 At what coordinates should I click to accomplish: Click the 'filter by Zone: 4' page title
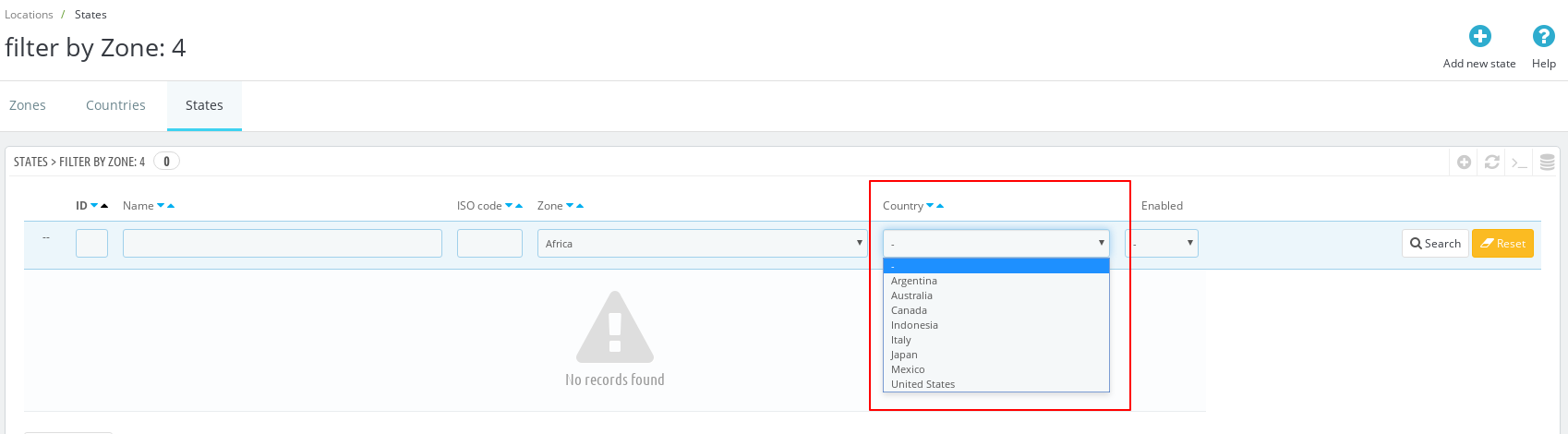95,48
